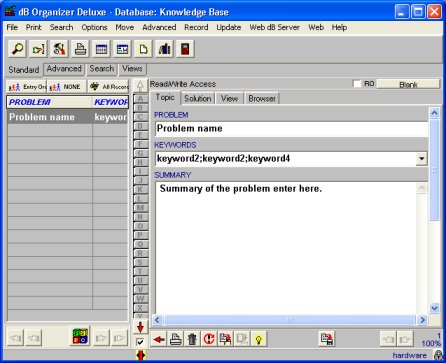Click the All Records filter button
Viewport: 446px width, 363px height.
pos(108,87)
